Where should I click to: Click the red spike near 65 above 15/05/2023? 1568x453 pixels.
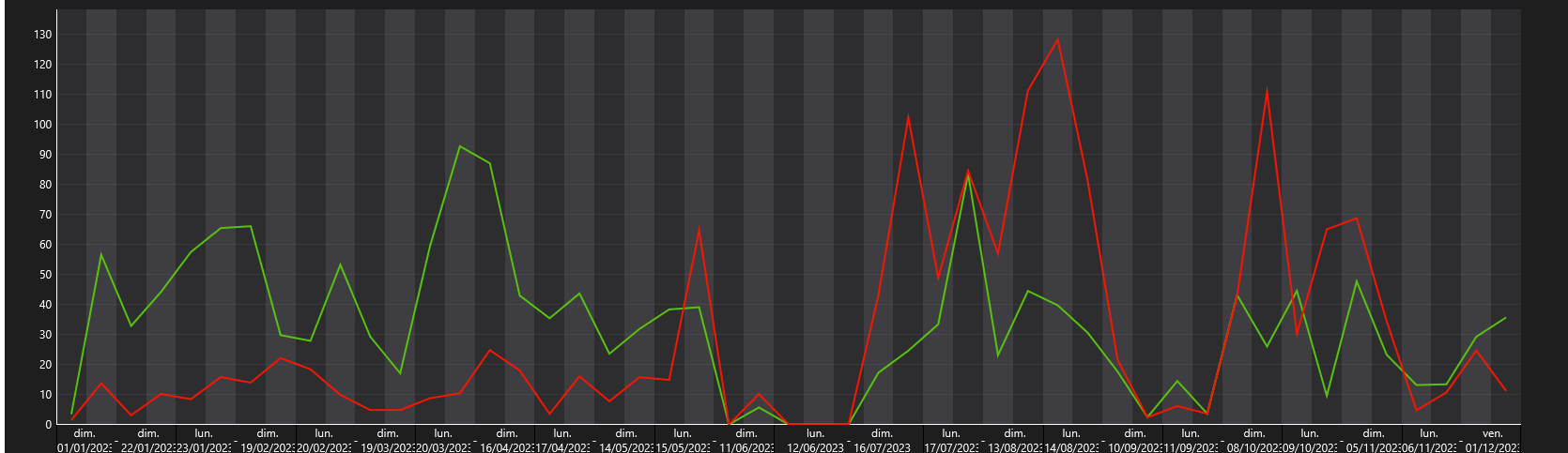[699, 230]
